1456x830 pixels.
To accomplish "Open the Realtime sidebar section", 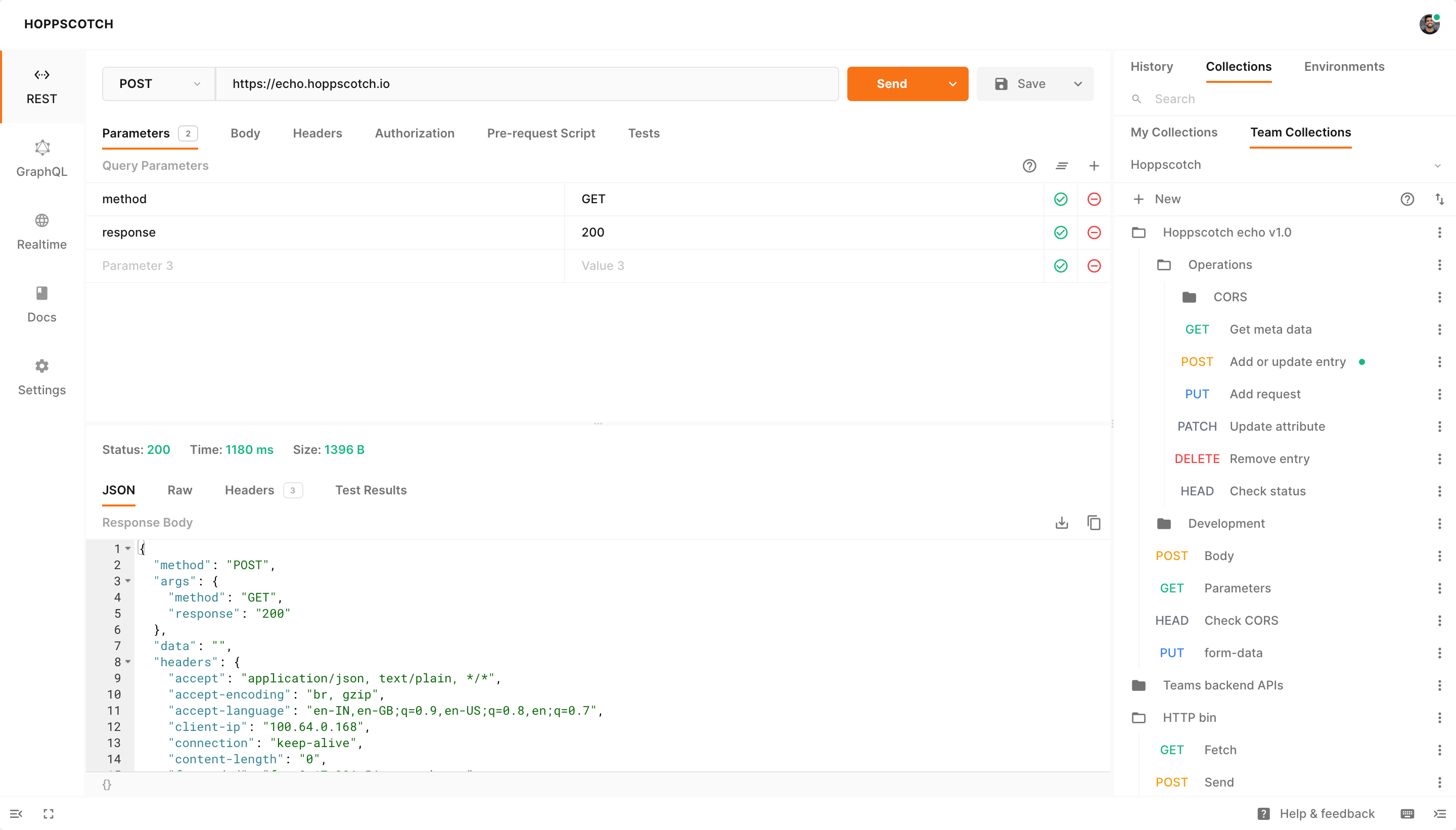I will pos(41,232).
